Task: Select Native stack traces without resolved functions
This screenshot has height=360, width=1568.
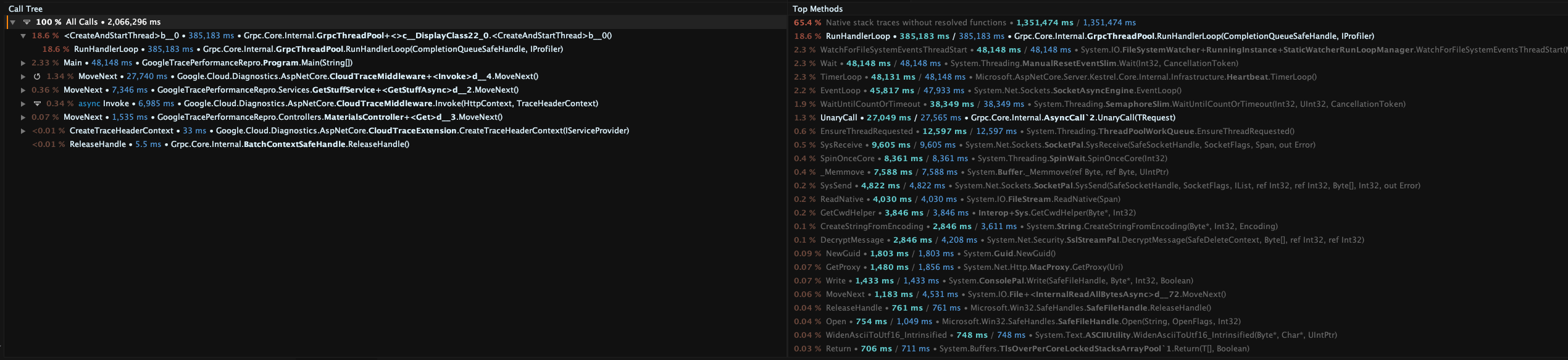Action: coord(1178,23)
